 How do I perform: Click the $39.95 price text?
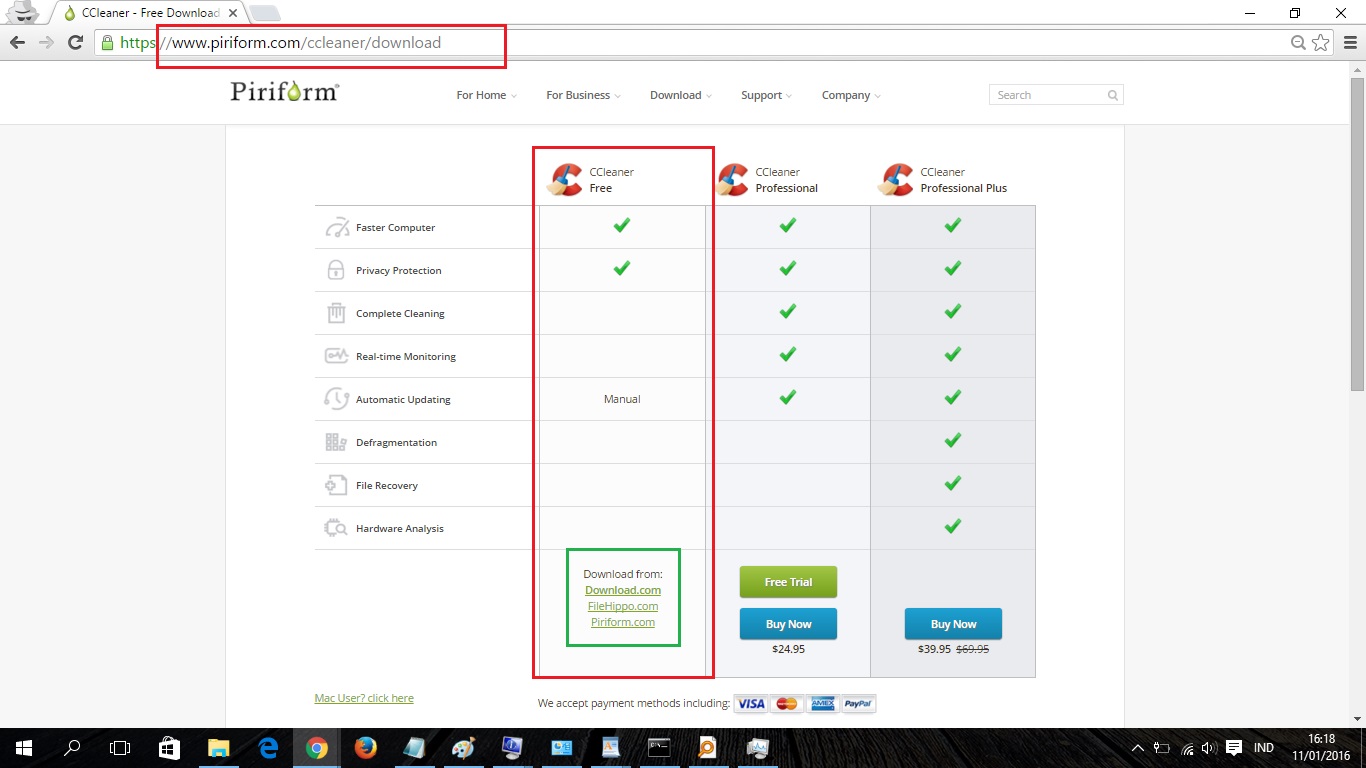click(x=935, y=649)
